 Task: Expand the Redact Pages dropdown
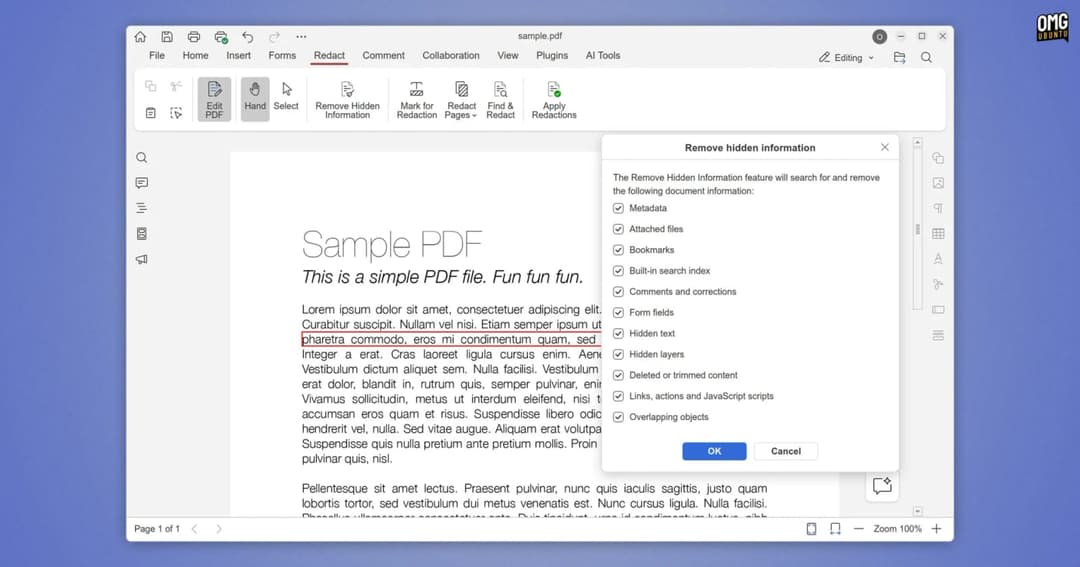click(x=461, y=100)
